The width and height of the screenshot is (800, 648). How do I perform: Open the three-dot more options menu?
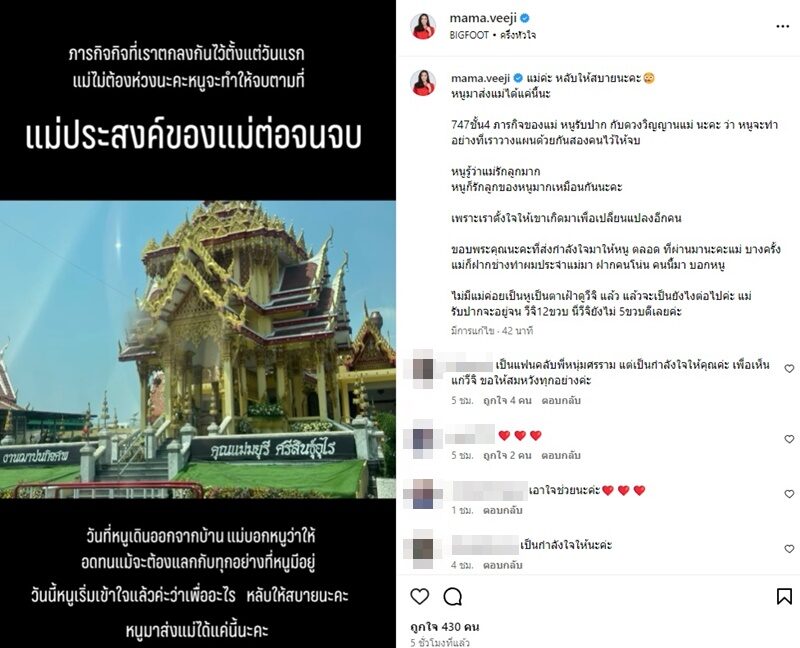pyautogui.click(x=782, y=27)
